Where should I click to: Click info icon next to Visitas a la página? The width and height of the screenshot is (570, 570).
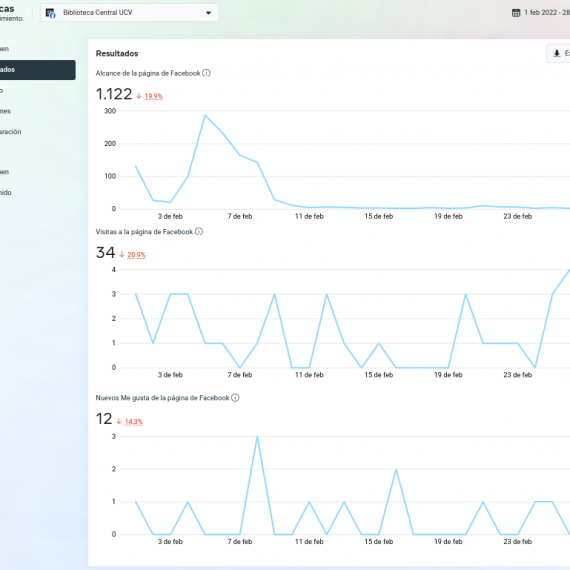pyautogui.click(x=199, y=232)
